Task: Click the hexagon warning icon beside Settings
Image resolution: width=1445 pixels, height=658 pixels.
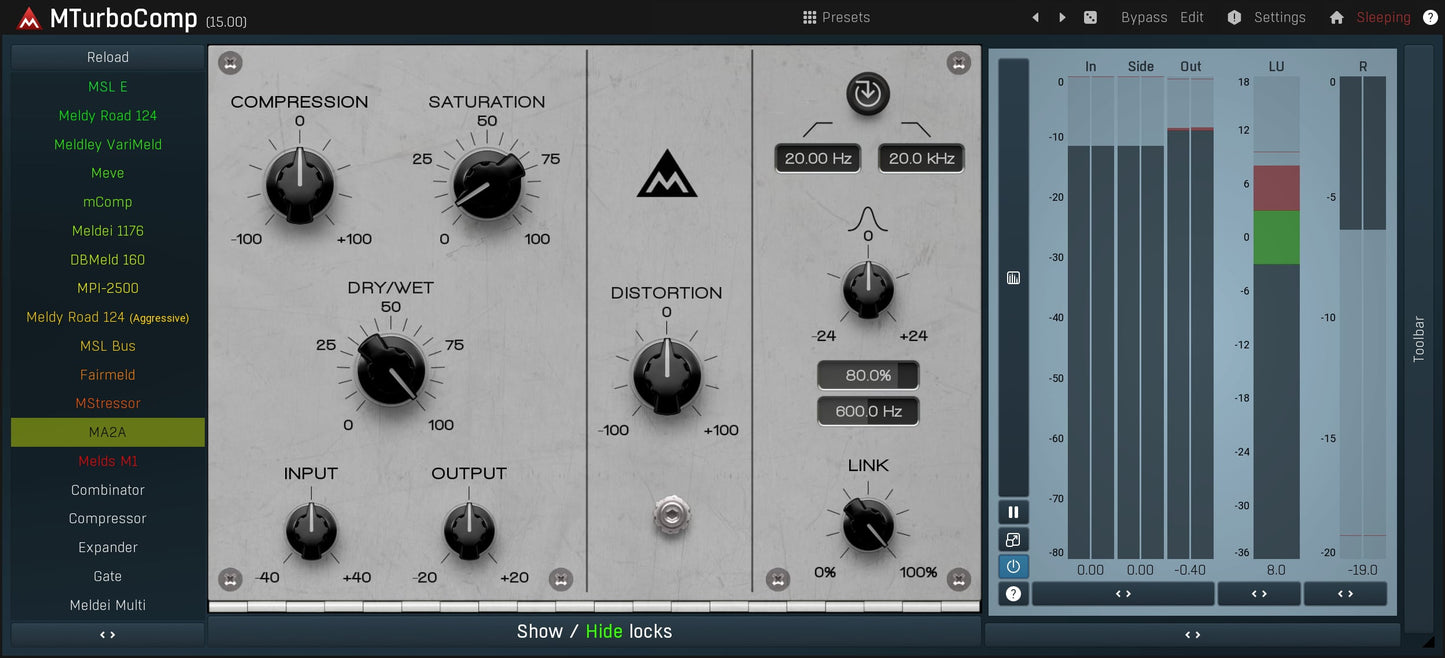Action: (x=1234, y=17)
